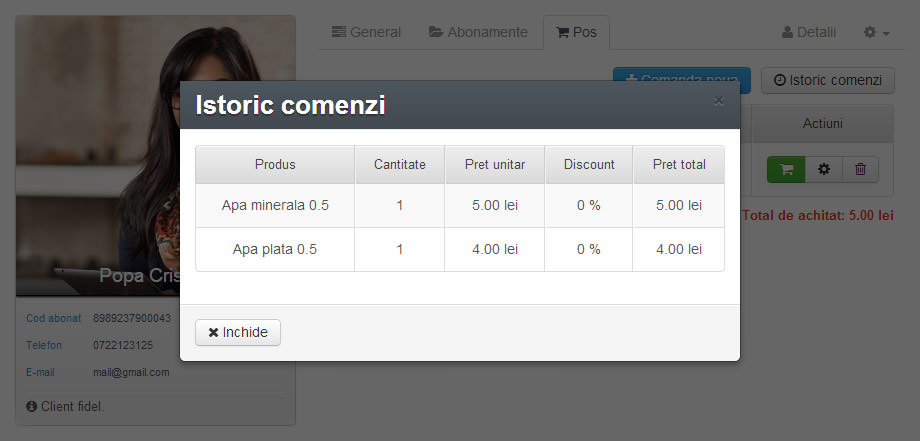Click the Client fidel note

pyautogui.click(x=65, y=406)
